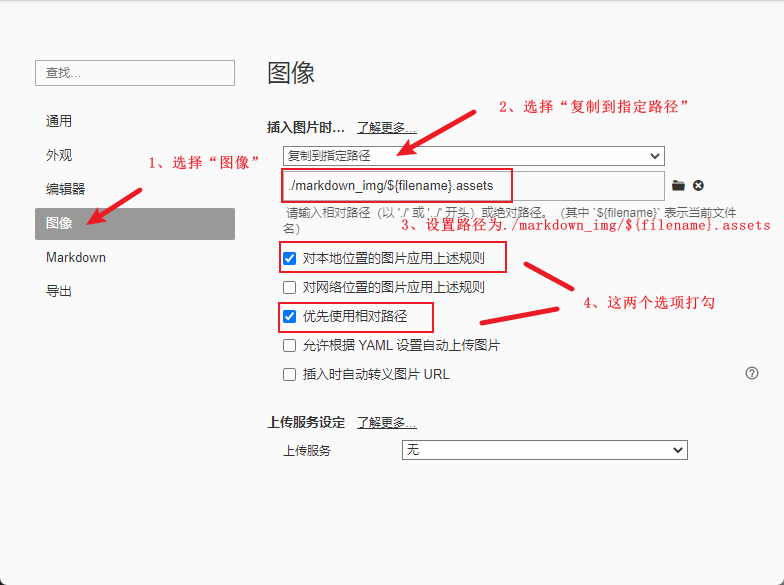Screen dimensions: 784x585
Task: Click the folder browse icon beside path field
Action: pyautogui.click(x=678, y=186)
